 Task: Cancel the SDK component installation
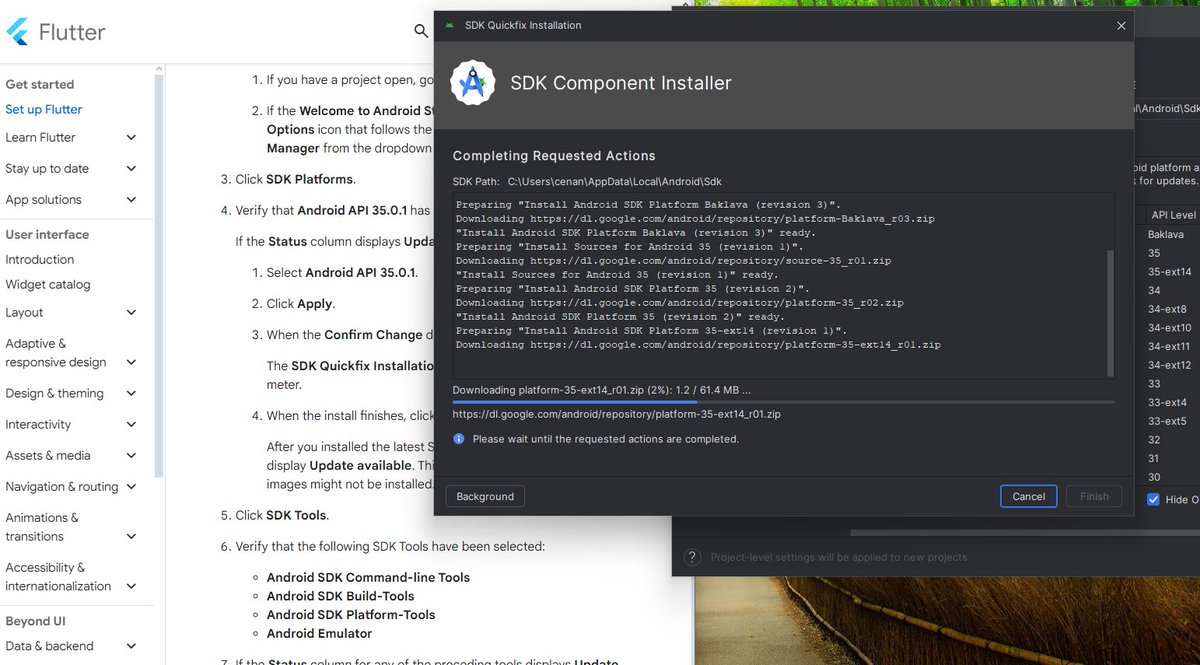(x=1028, y=497)
